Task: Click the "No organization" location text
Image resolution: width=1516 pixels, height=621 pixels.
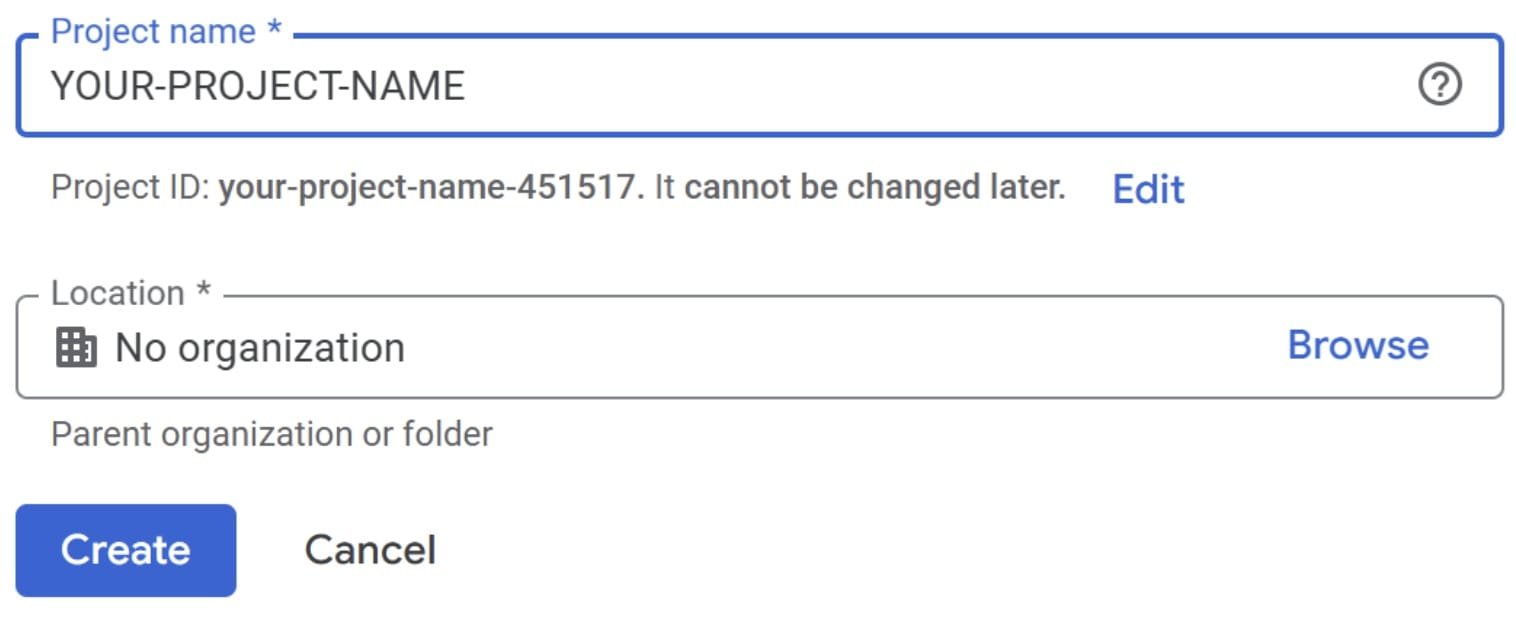Action: click(260, 348)
